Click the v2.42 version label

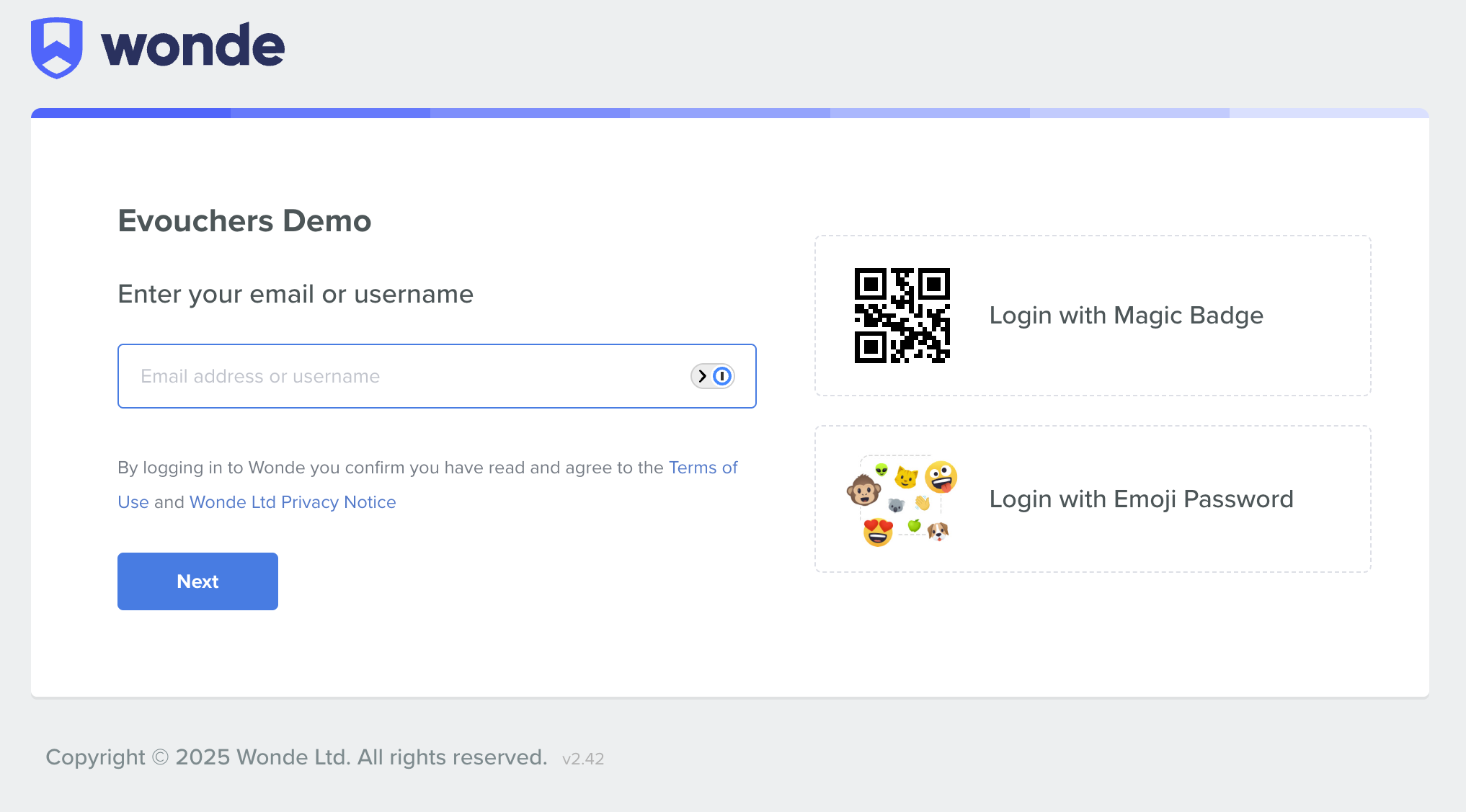pyautogui.click(x=583, y=758)
